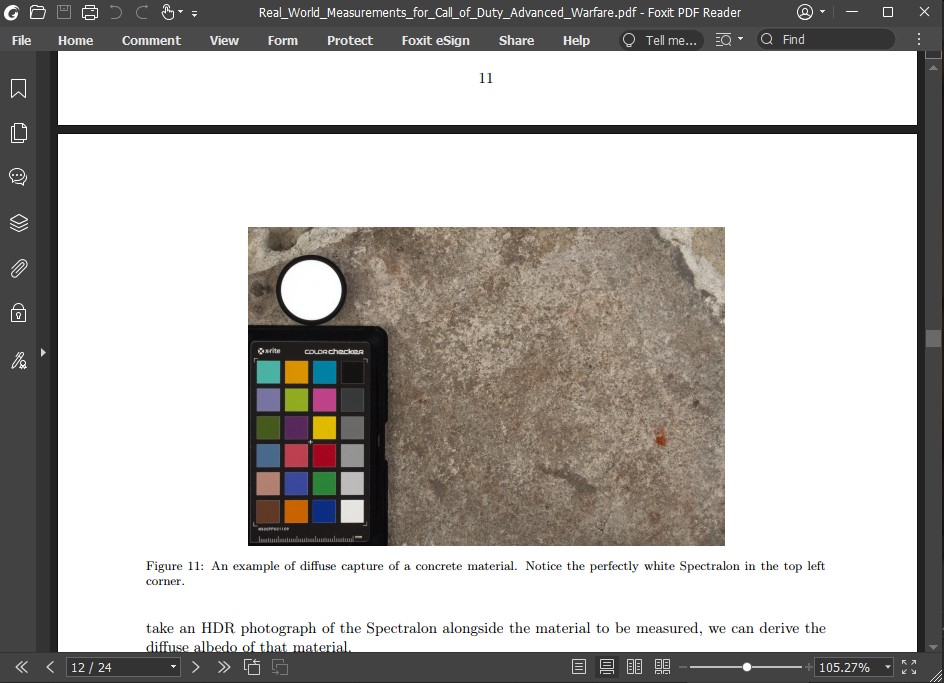Open the Comment ribbon tab
944x683 pixels.
click(151, 41)
